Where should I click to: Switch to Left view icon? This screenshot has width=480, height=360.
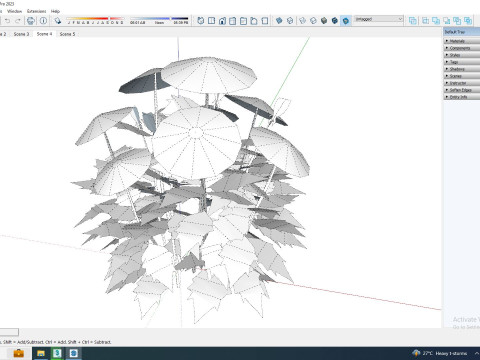pos(254,21)
